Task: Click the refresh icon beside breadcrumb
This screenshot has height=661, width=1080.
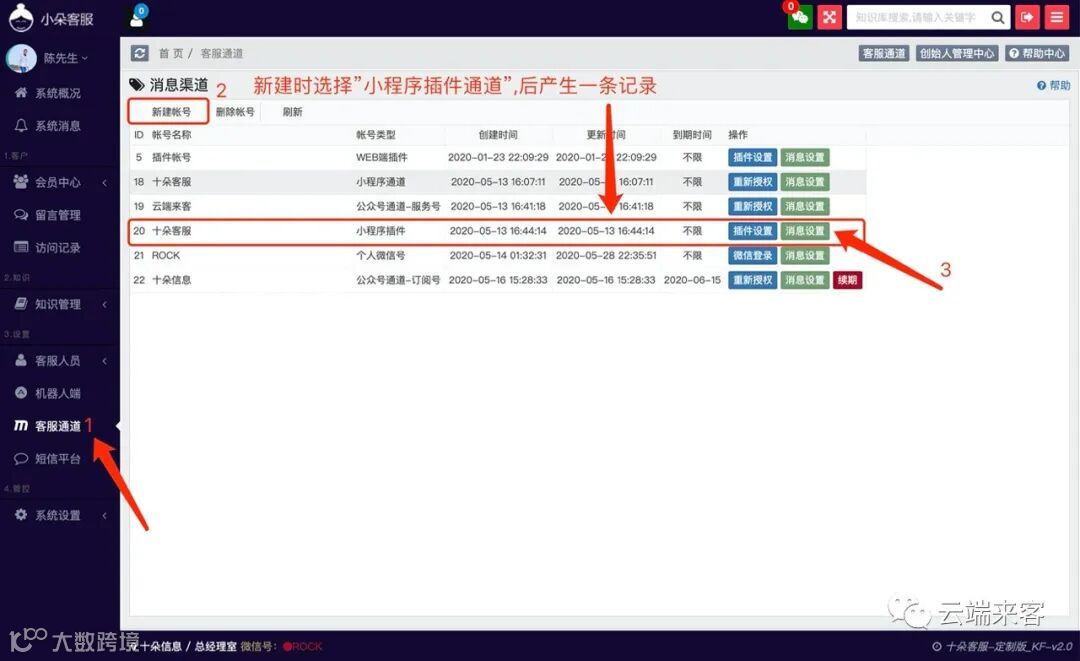Action: click(140, 53)
